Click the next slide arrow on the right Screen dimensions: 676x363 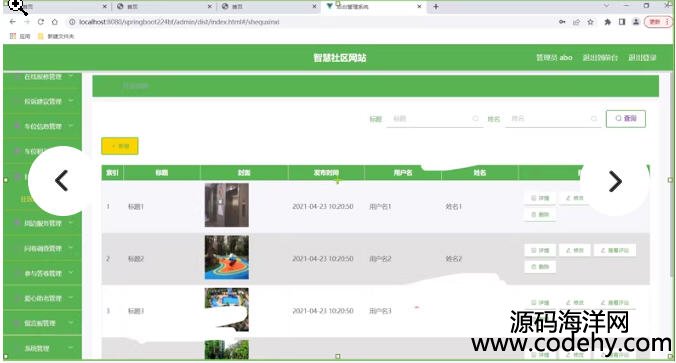pos(615,181)
